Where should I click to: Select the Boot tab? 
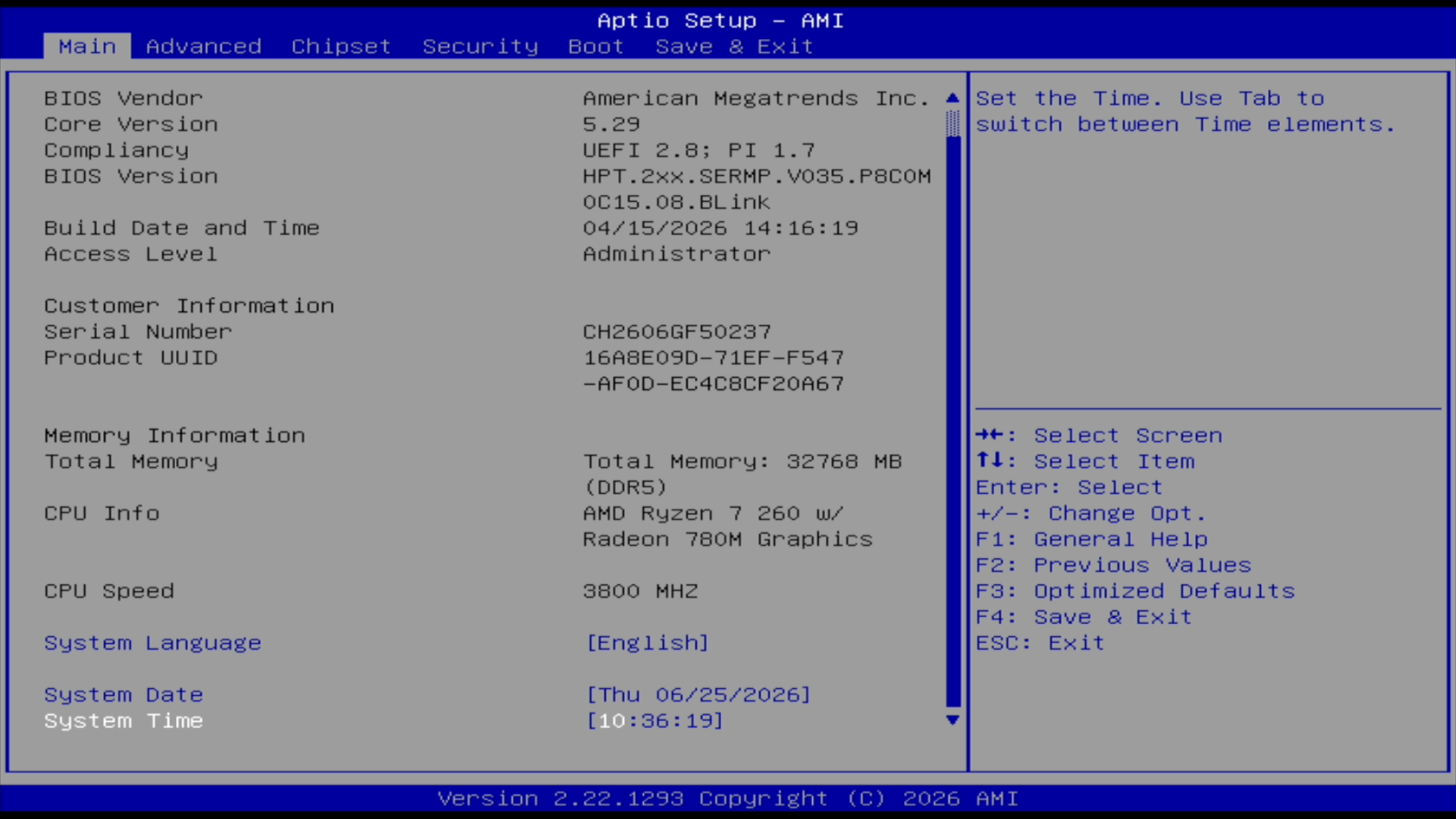pos(596,46)
